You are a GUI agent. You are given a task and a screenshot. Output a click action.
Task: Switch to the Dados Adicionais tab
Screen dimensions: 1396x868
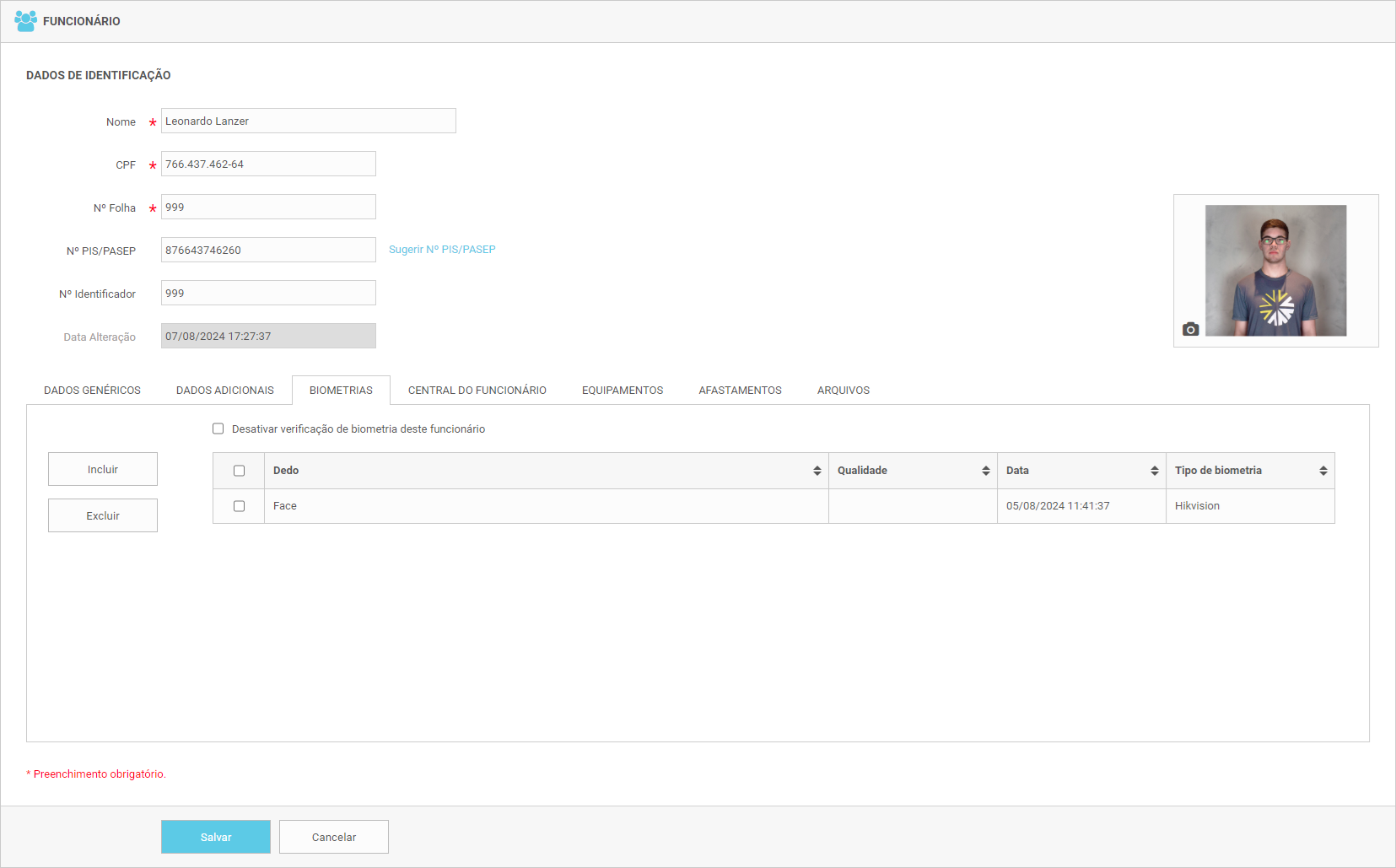click(x=225, y=391)
